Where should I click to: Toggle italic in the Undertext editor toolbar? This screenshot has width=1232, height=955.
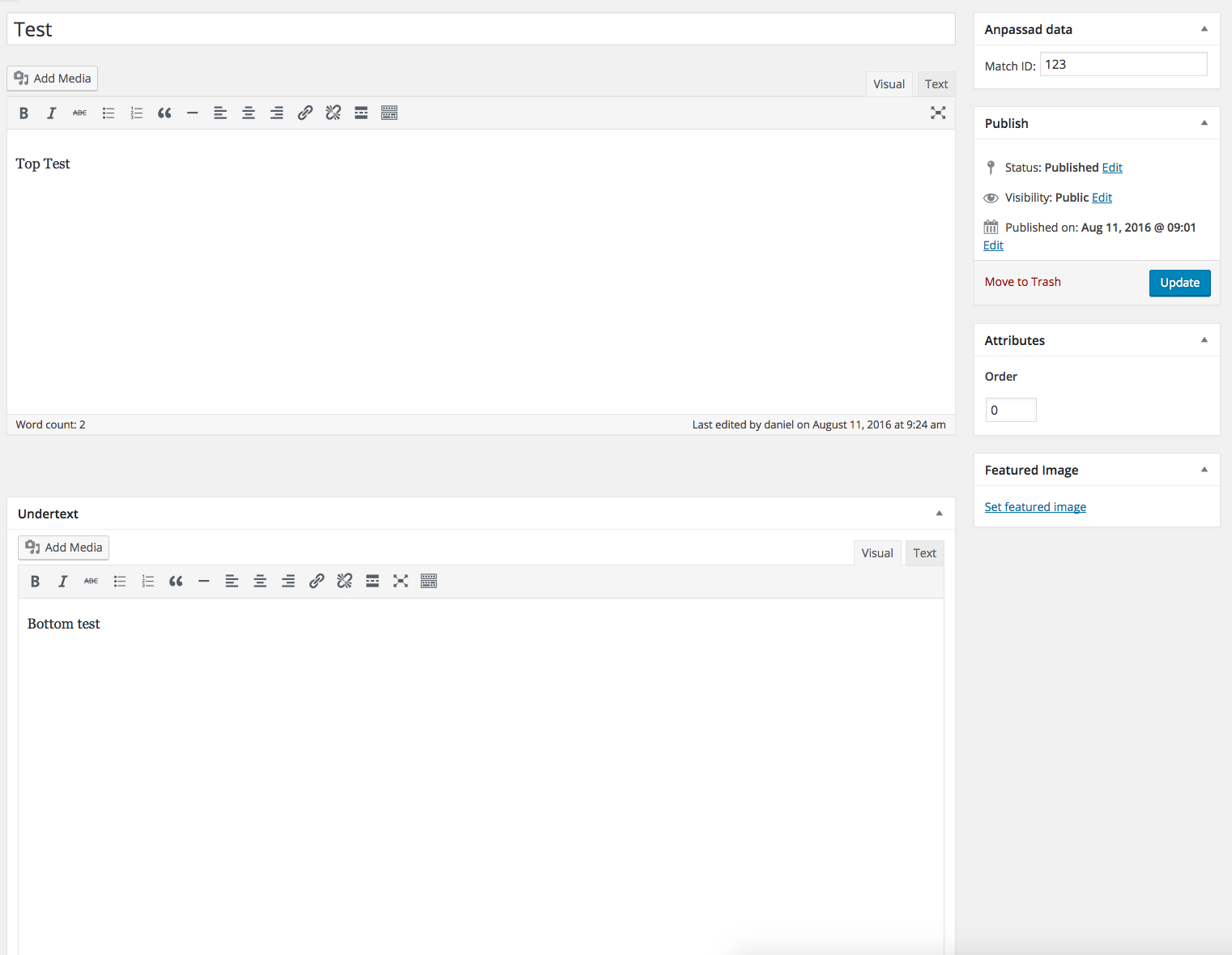click(x=63, y=582)
